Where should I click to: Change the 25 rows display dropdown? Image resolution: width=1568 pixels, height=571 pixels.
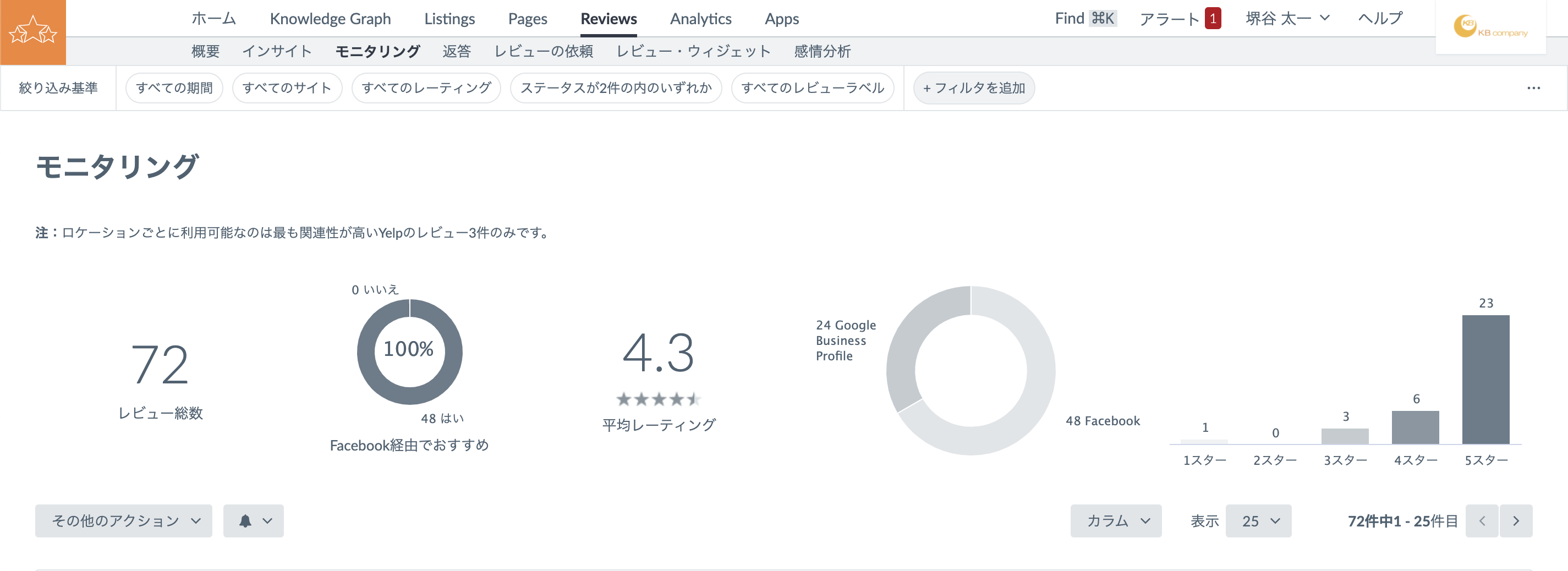1258,521
